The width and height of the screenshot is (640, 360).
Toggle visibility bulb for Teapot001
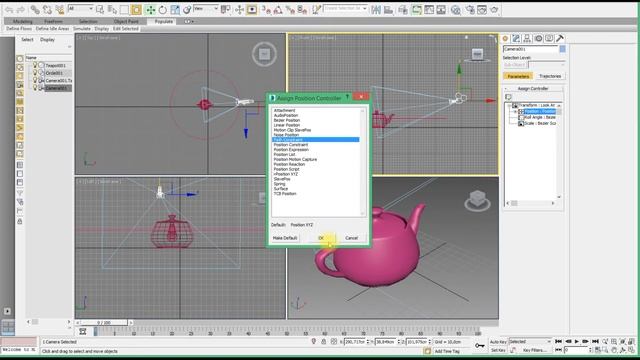click(35, 65)
